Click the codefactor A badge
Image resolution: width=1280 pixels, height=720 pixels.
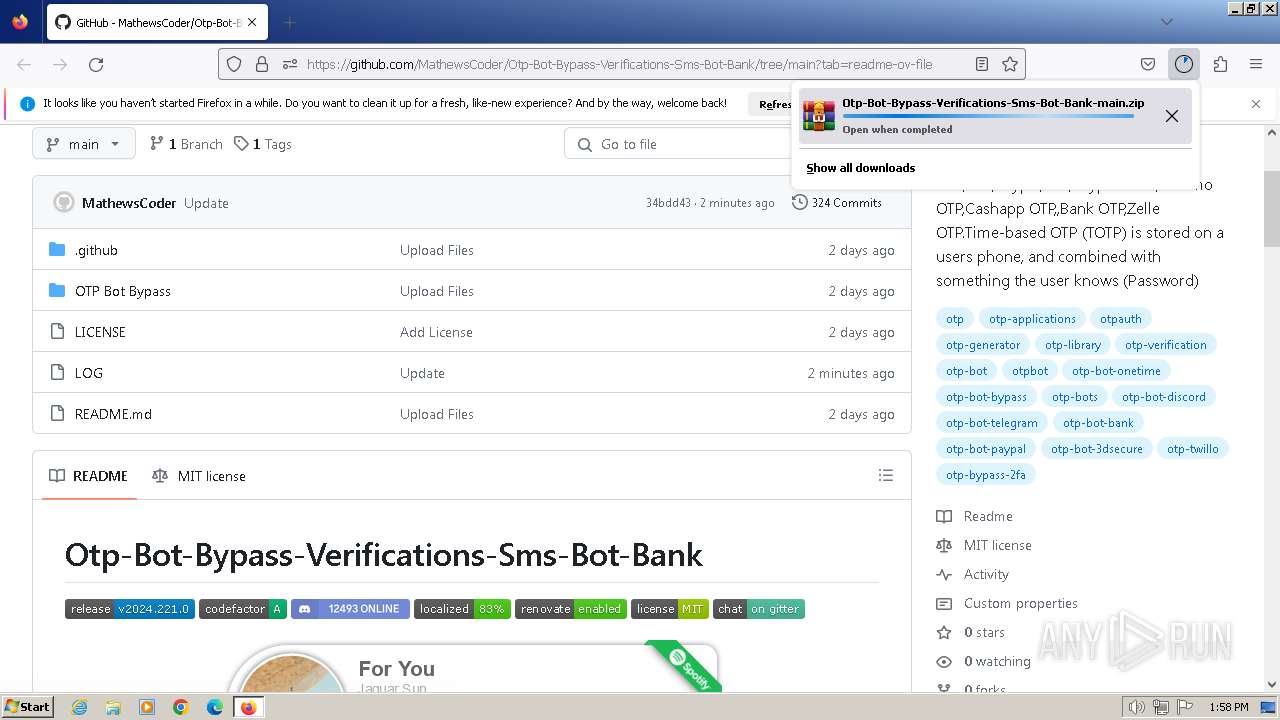pos(243,609)
